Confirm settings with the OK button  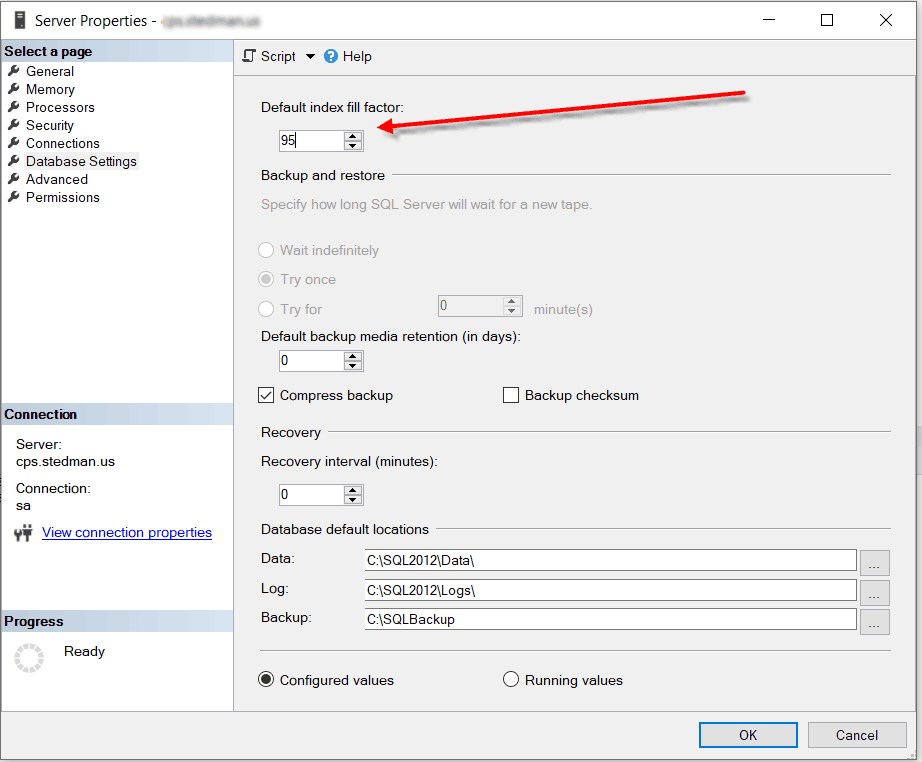click(x=747, y=734)
